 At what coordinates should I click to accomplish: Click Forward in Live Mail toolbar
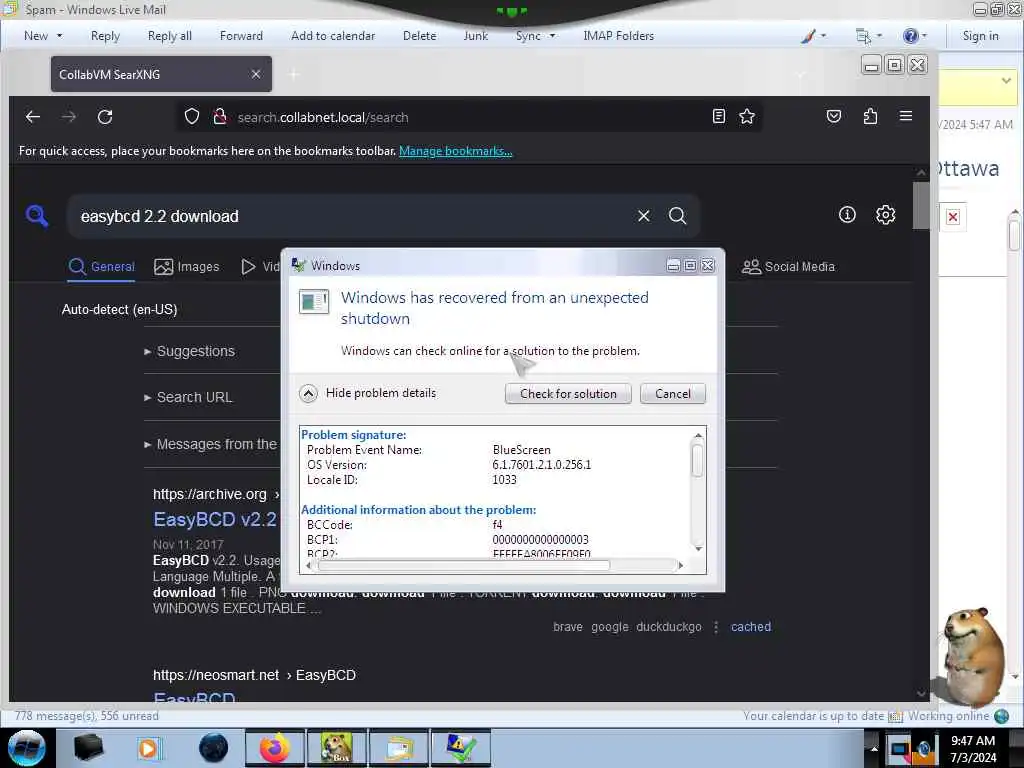pyautogui.click(x=241, y=36)
